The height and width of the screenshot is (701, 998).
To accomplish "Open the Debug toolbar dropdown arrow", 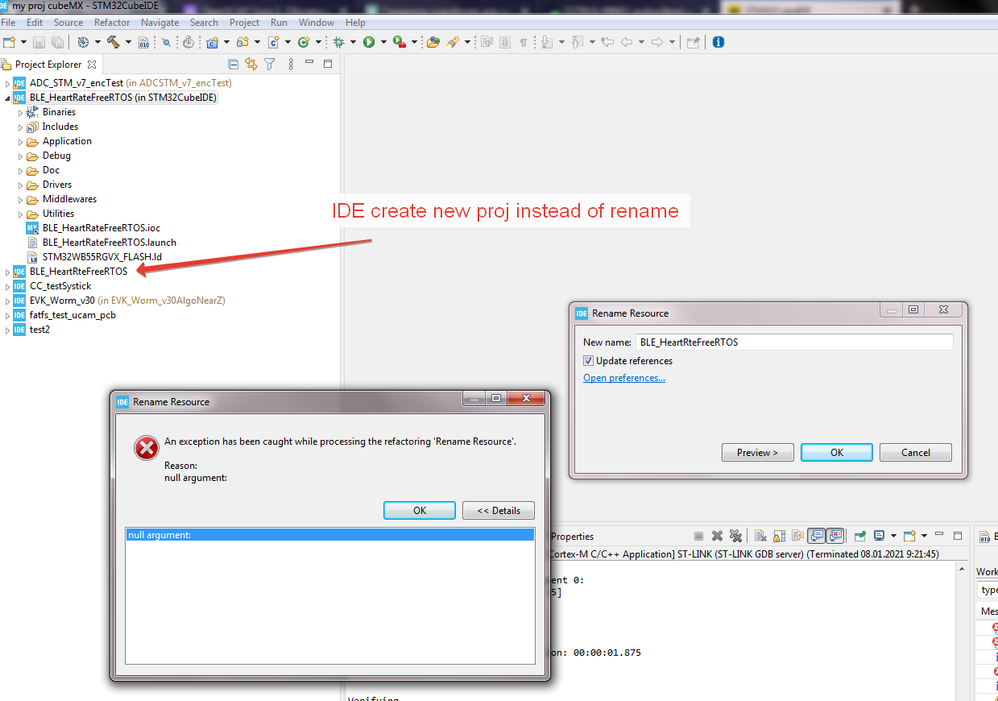I will 353,42.
